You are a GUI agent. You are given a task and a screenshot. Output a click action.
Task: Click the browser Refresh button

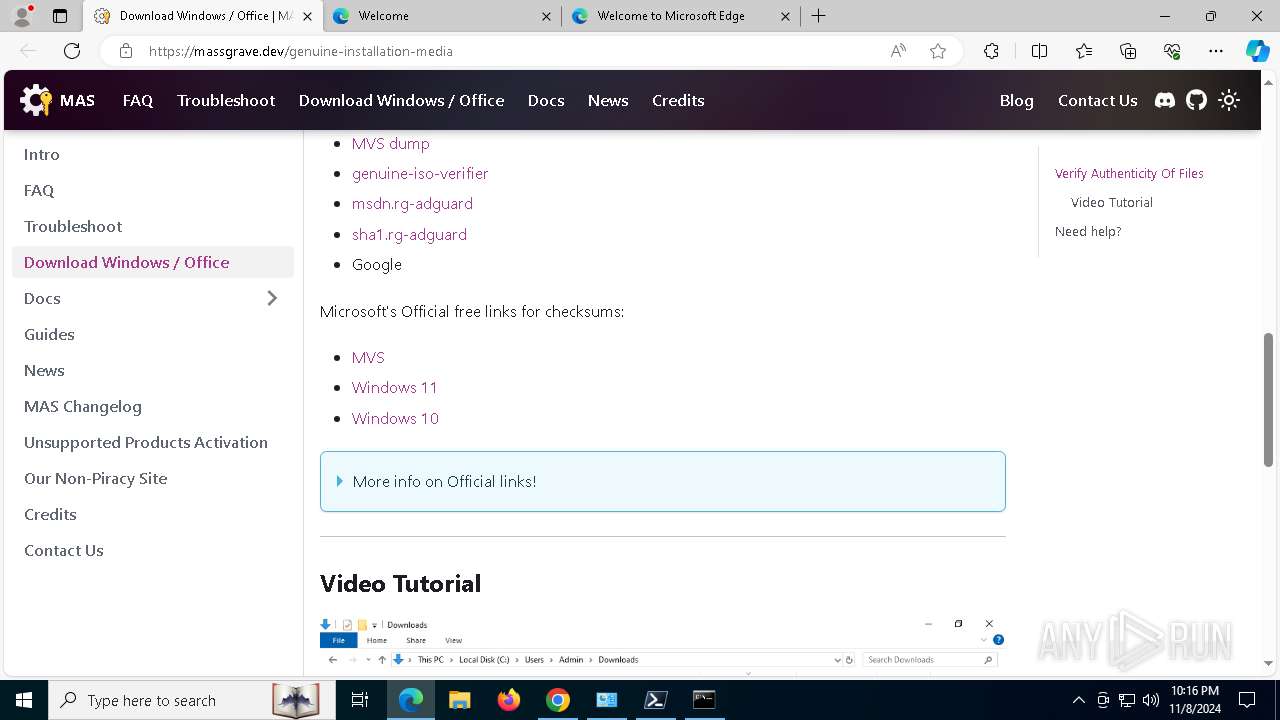[x=72, y=51]
